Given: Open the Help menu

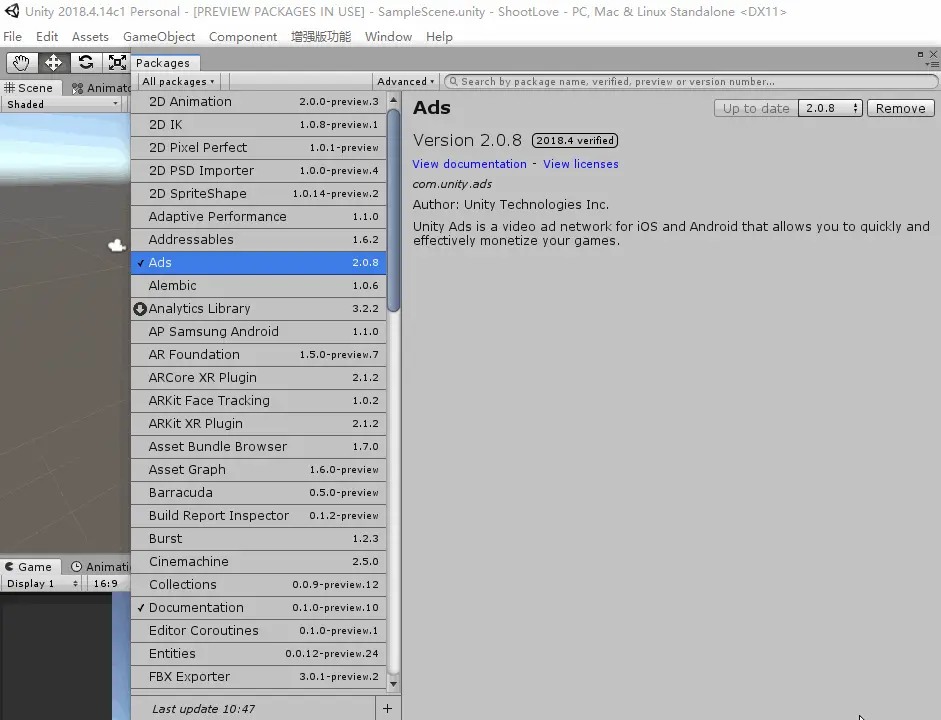Looking at the screenshot, I should pyautogui.click(x=439, y=37).
